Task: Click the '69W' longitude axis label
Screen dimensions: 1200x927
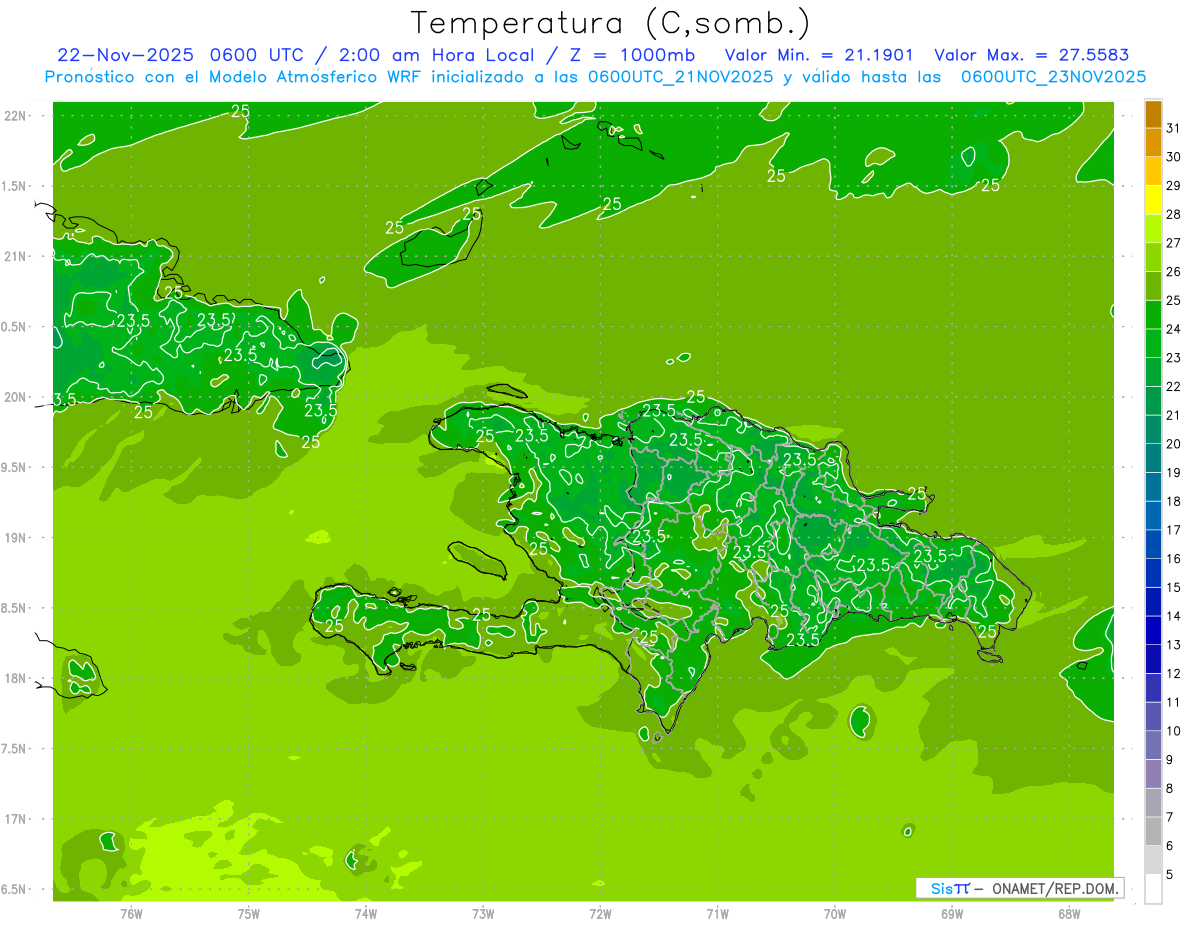Action: pyautogui.click(x=952, y=914)
